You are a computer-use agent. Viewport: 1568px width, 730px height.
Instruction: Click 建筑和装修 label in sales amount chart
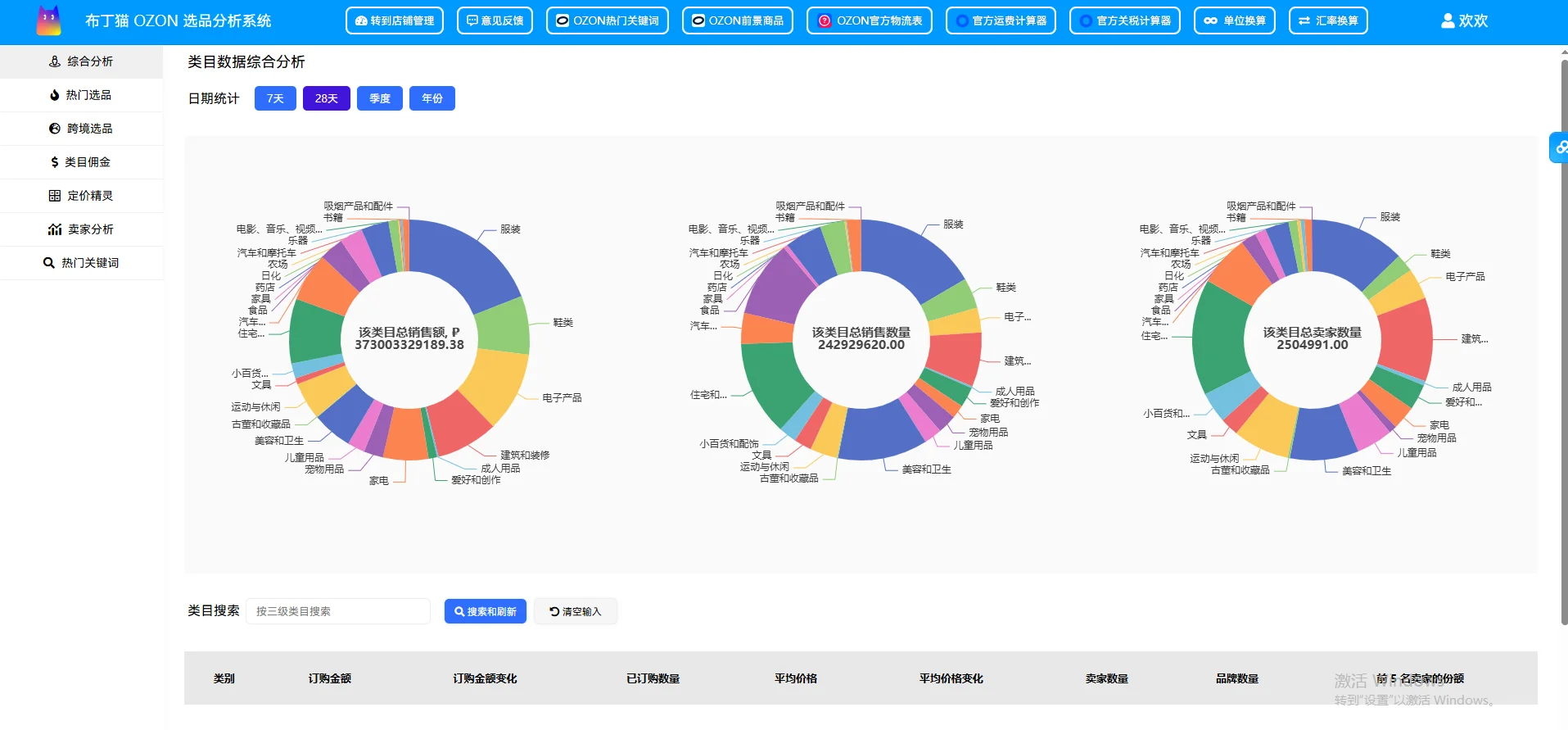pos(525,455)
